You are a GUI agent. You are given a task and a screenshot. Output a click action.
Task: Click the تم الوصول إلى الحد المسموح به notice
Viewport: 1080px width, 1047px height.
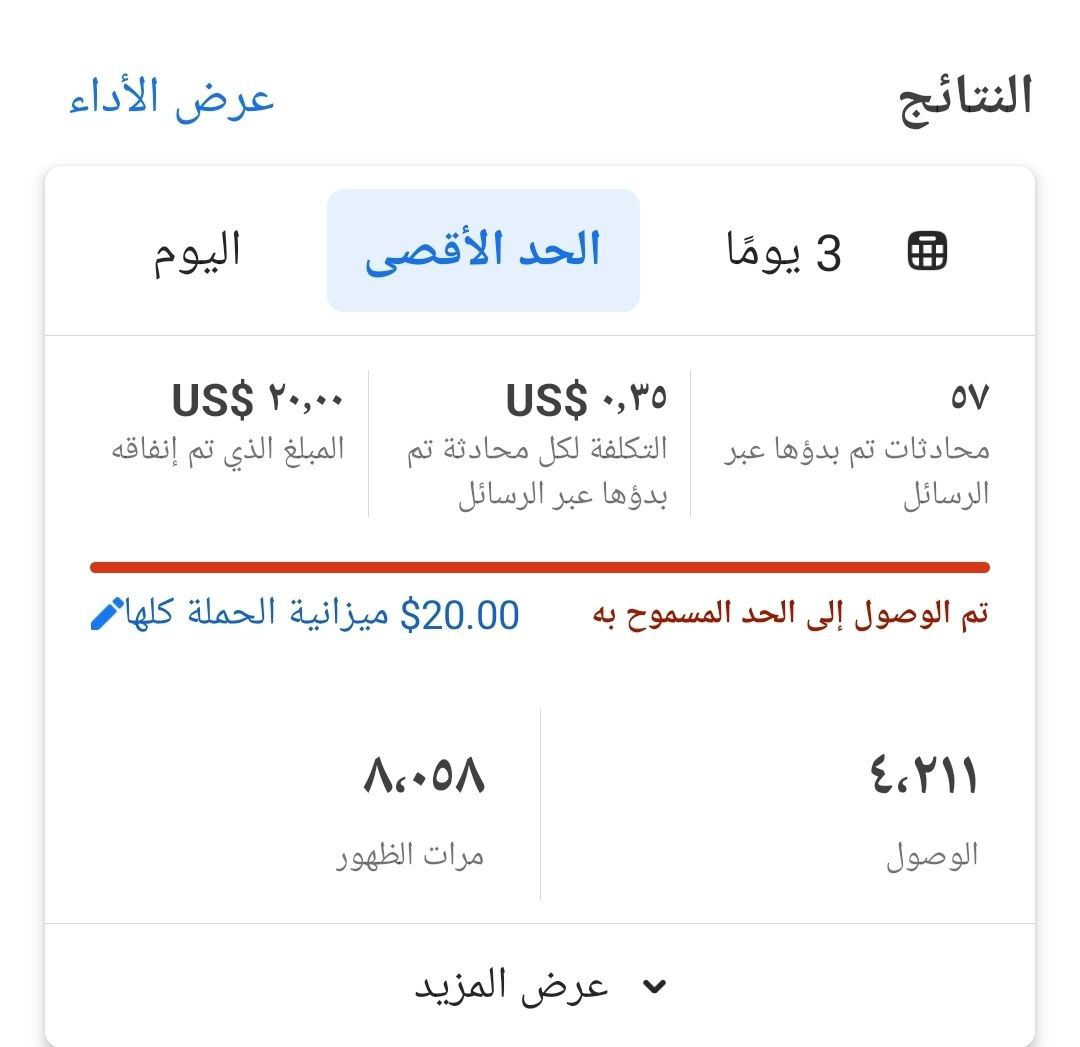click(791, 614)
